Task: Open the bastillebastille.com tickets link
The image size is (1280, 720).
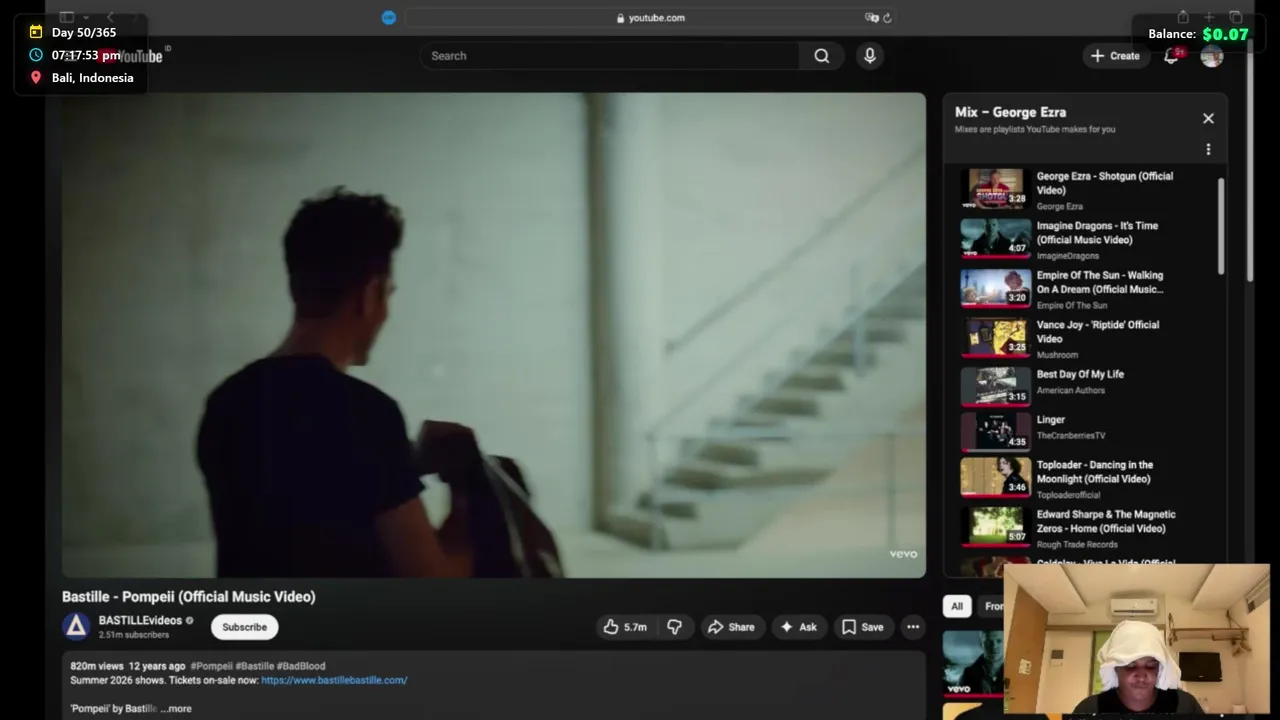Action: [334, 680]
